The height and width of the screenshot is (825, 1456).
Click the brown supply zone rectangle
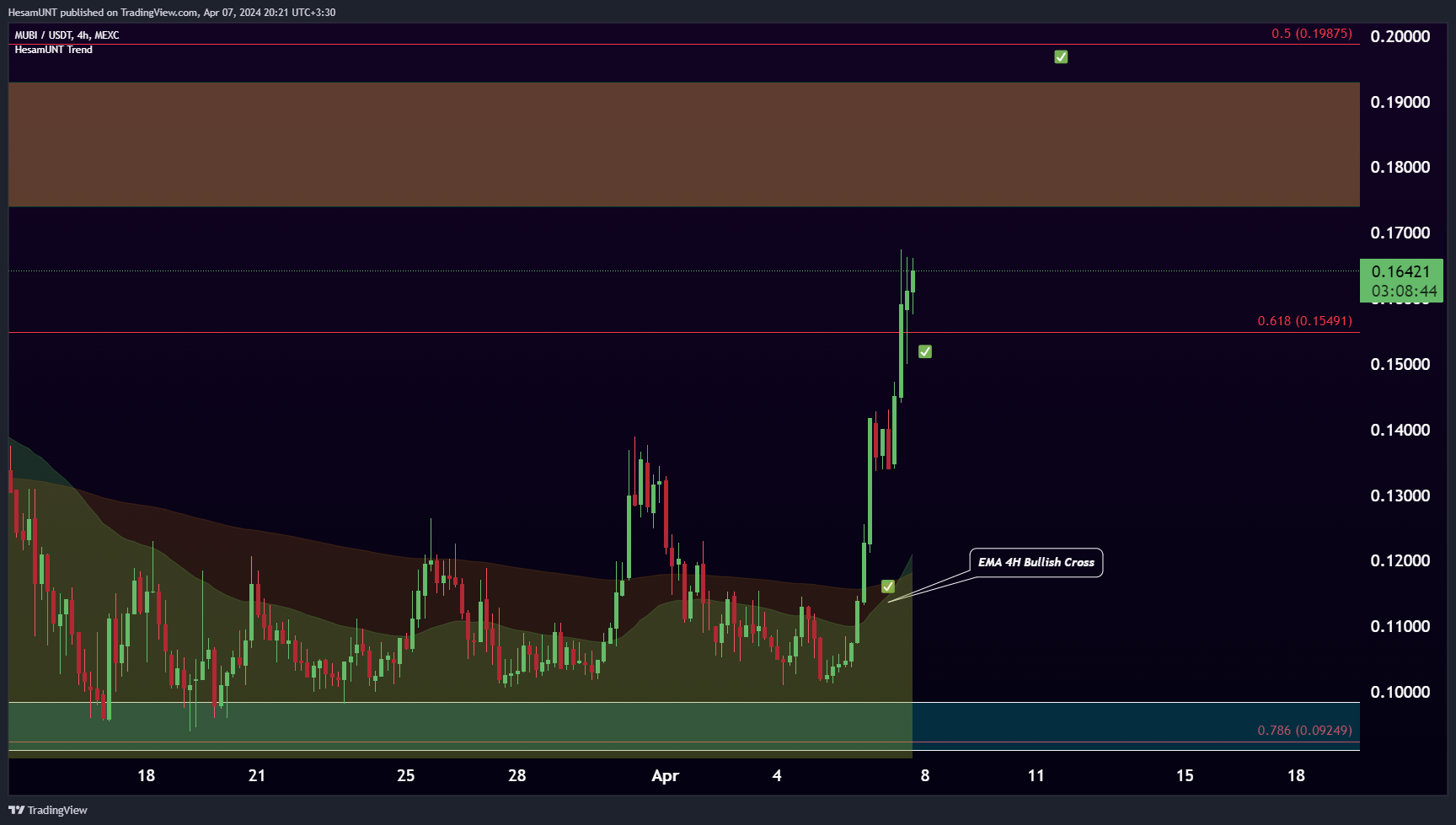coord(684,144)
